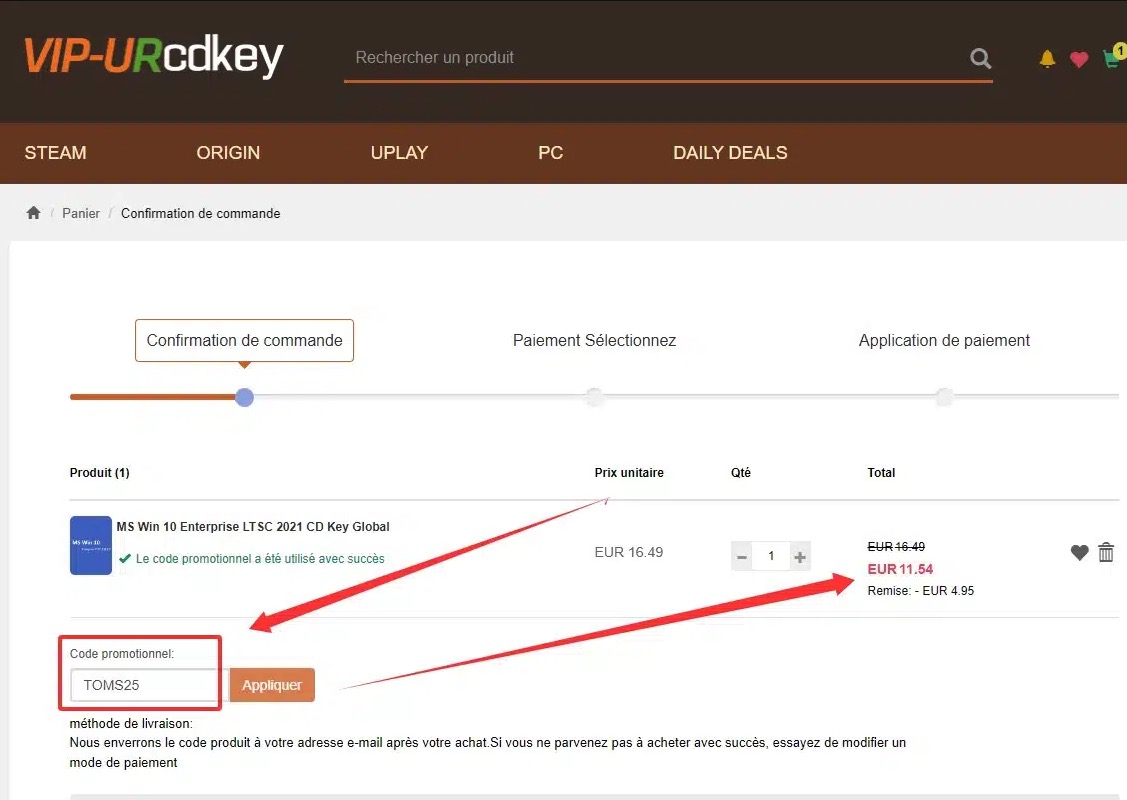The width and height of the screenshot is (1127, 800).
Task: Open the ORIGIN menu
Action: 228,153
